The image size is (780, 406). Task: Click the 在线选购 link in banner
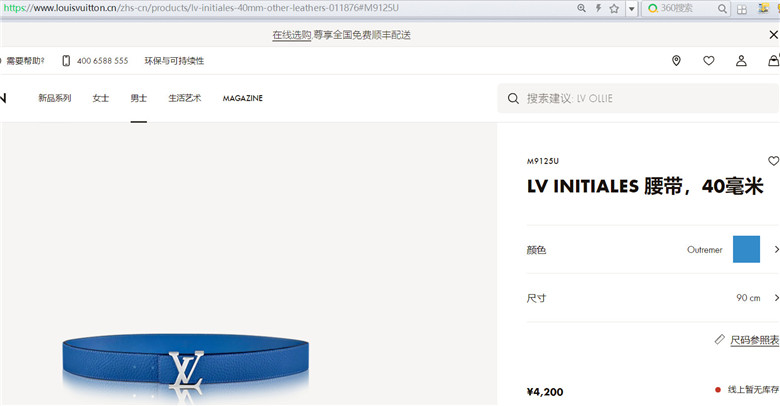[x=292, y=35]
